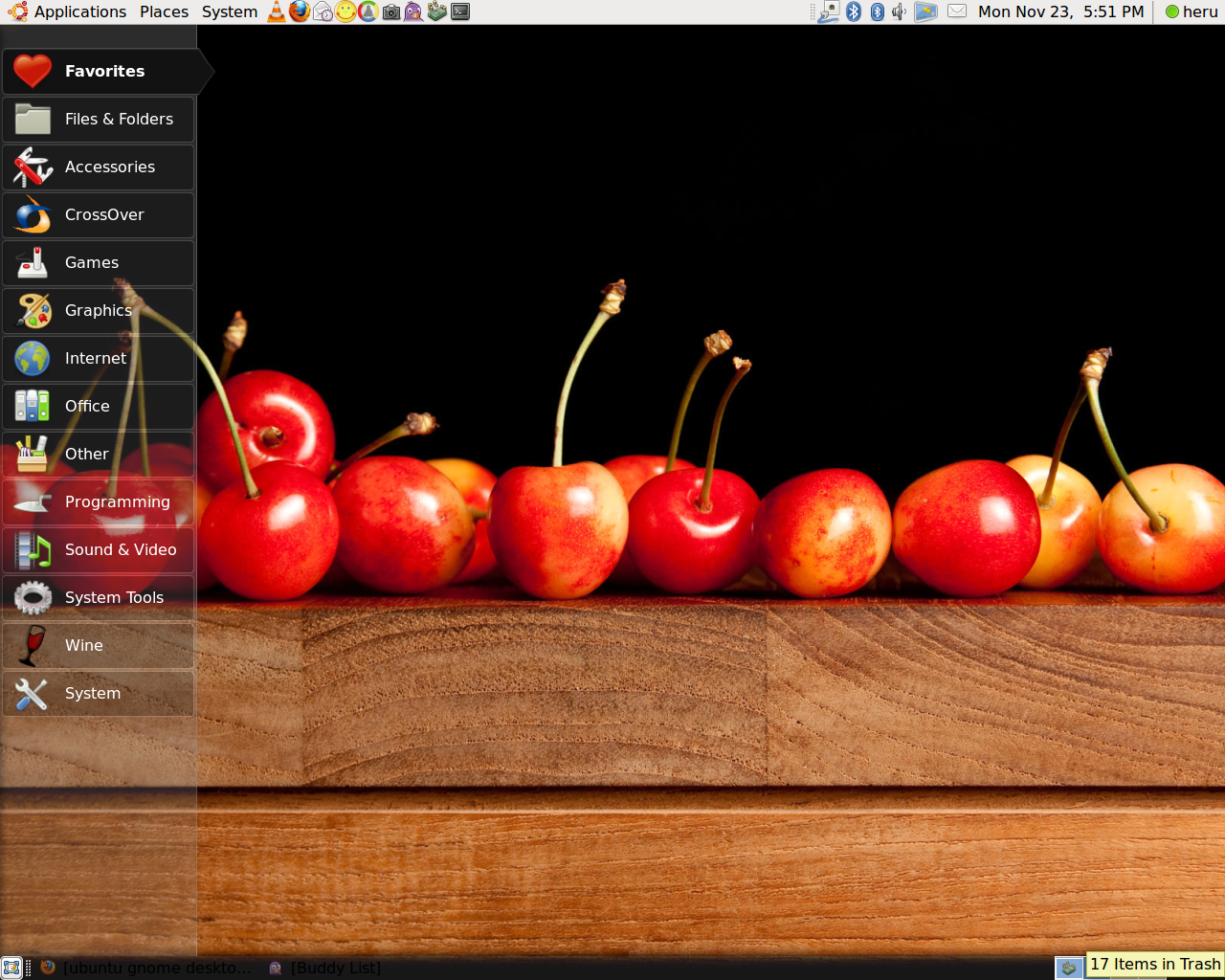The height and width of the screenshot is (980, 1225).
Task: Open the Internet category
Action: click(99, 359)
